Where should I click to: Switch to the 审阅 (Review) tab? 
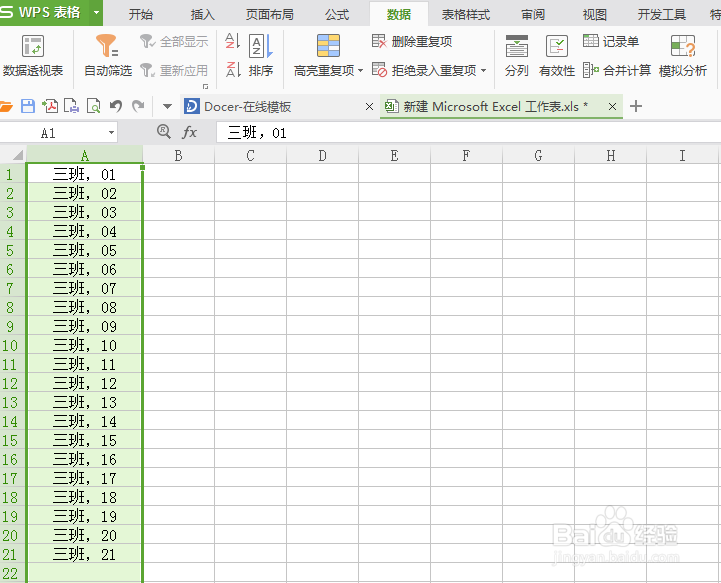533,15
